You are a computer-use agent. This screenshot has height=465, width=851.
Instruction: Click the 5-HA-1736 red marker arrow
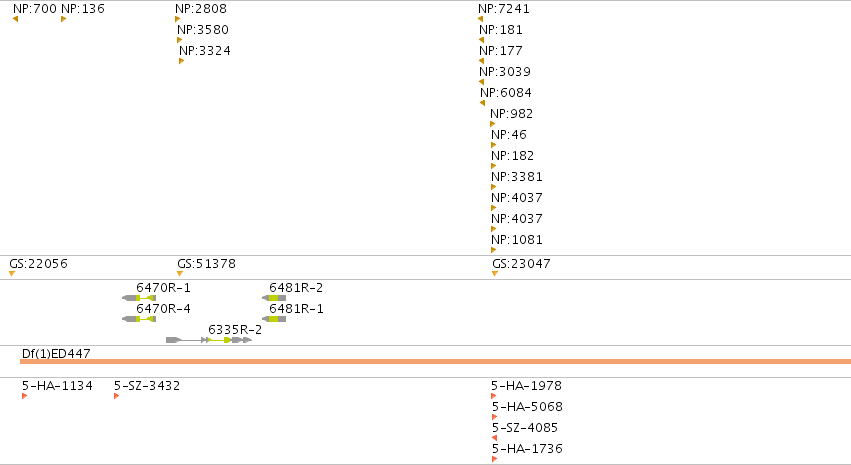pos(494,459)
